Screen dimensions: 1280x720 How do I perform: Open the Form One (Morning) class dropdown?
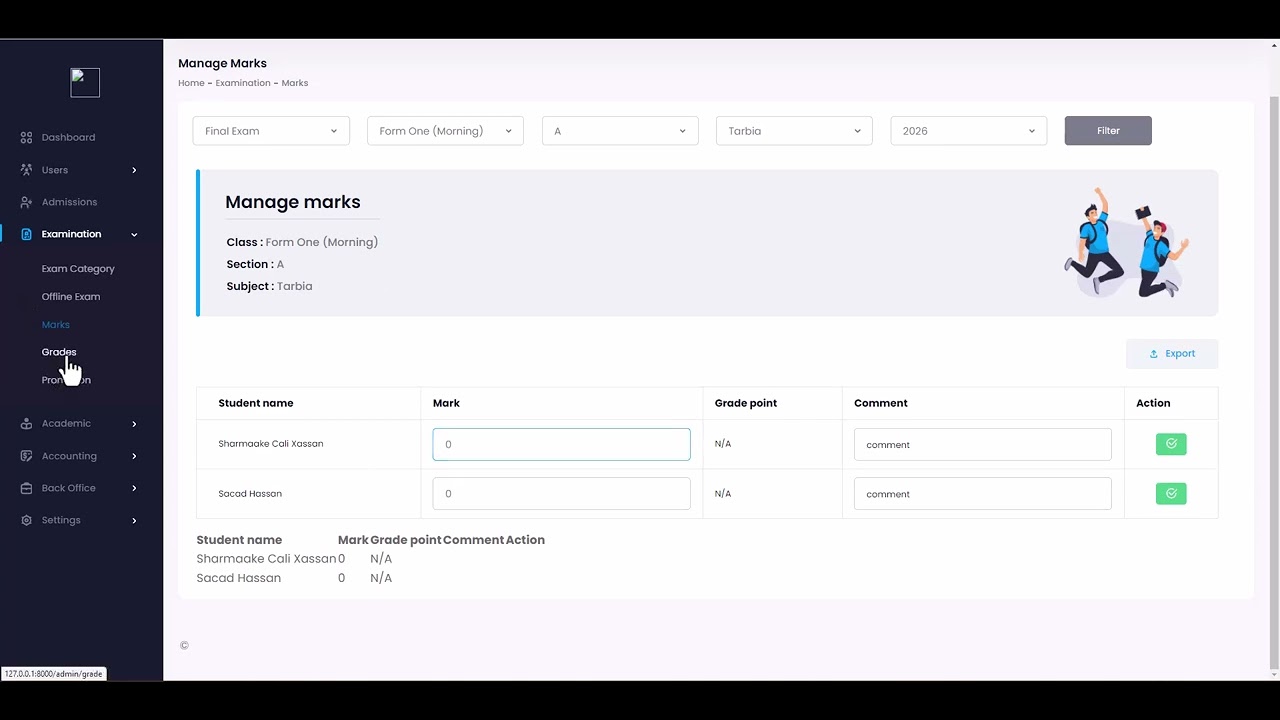[445, 131]
